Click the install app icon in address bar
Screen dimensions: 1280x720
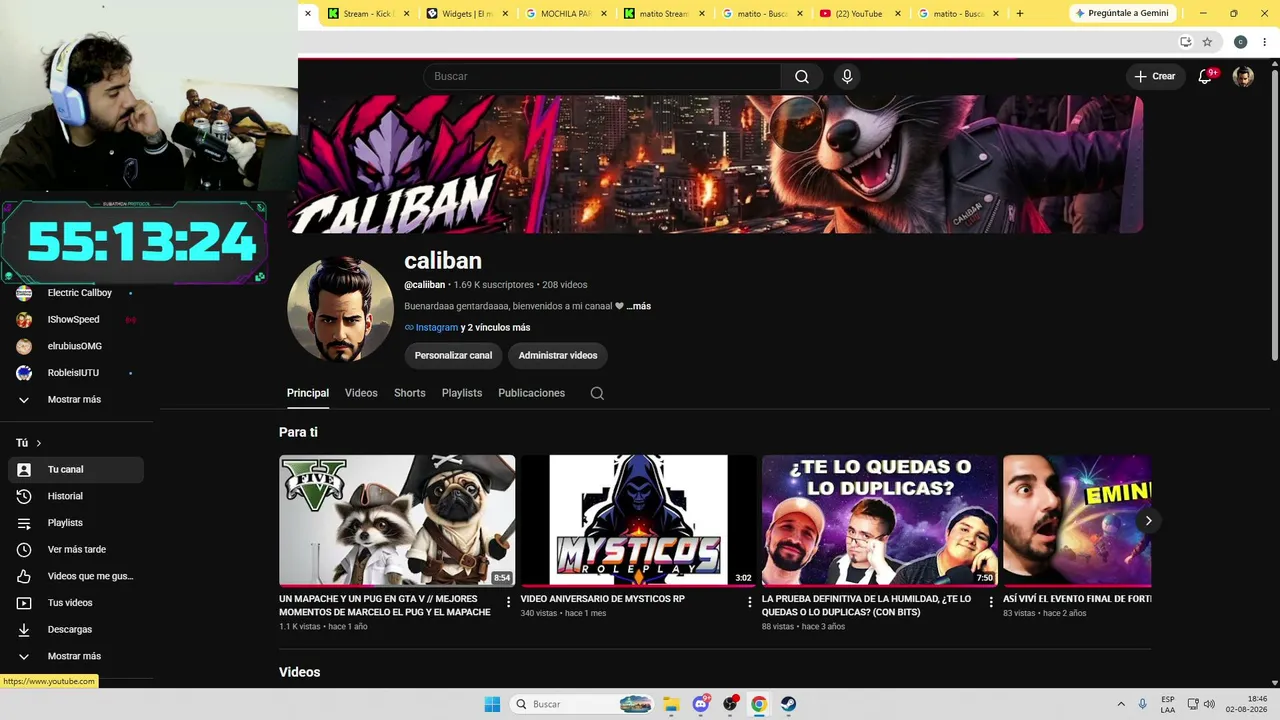(1185, 42)
